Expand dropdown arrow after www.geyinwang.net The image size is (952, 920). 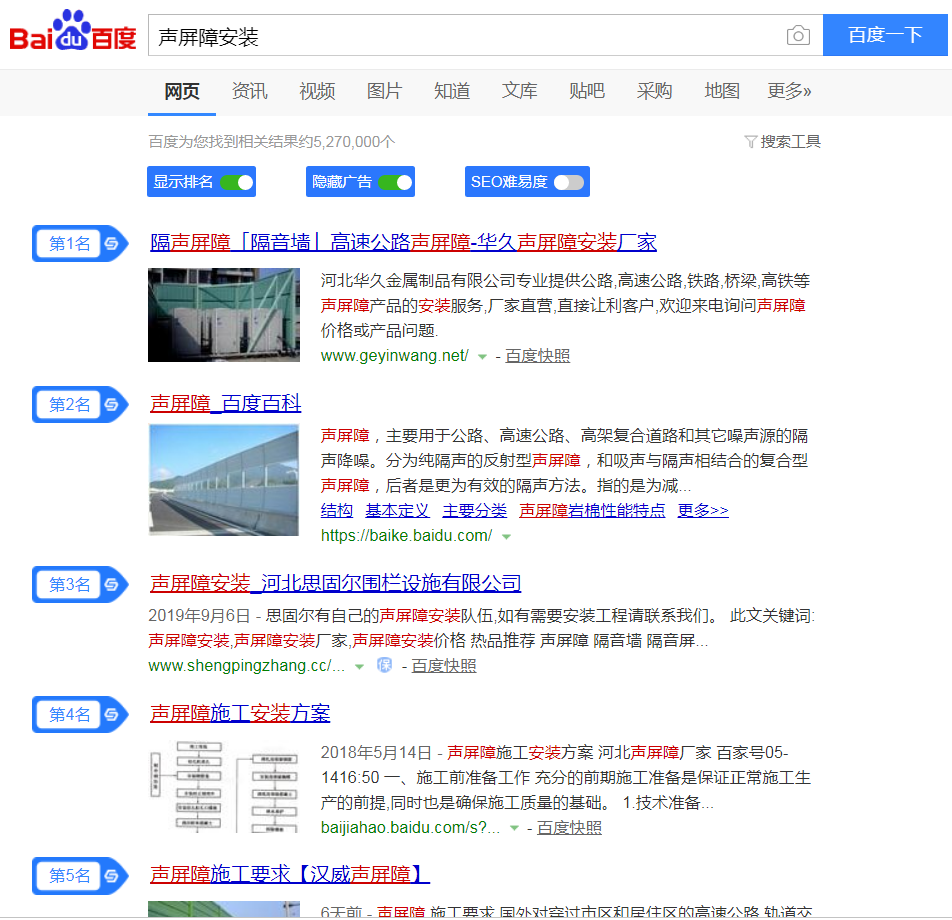pos(482,356)
